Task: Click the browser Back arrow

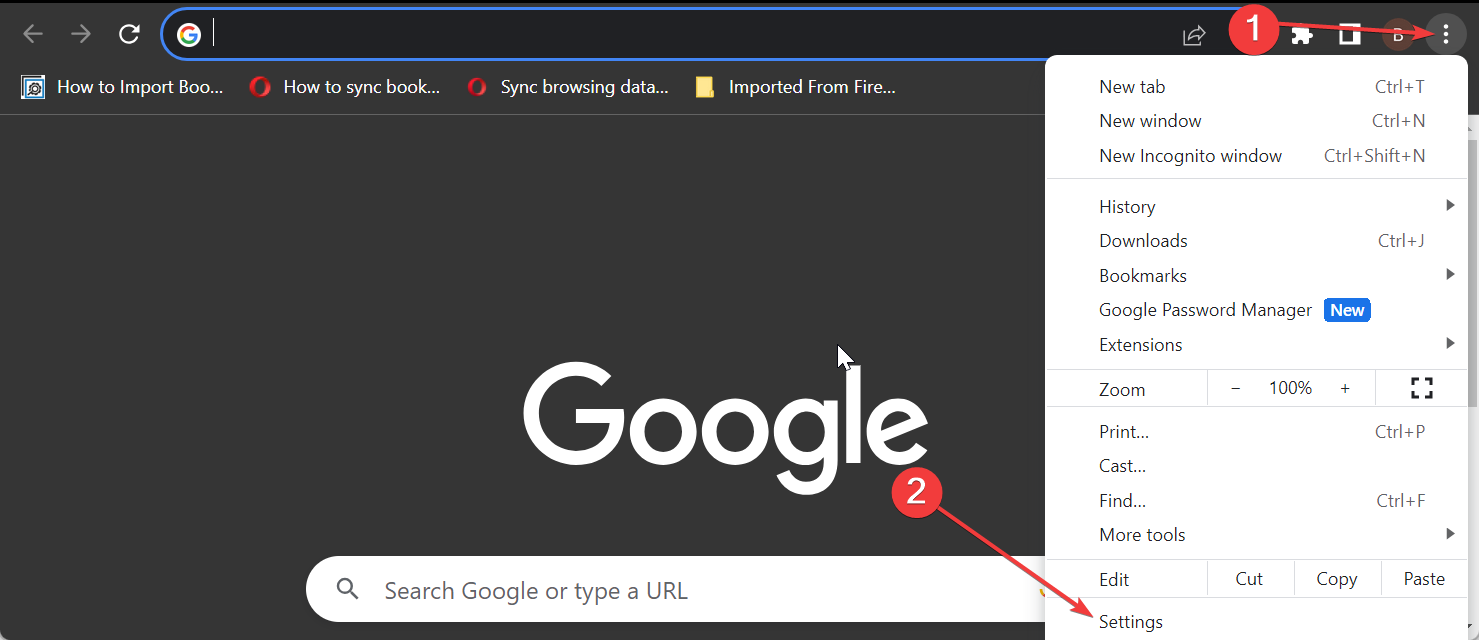Action: (33, 35)
